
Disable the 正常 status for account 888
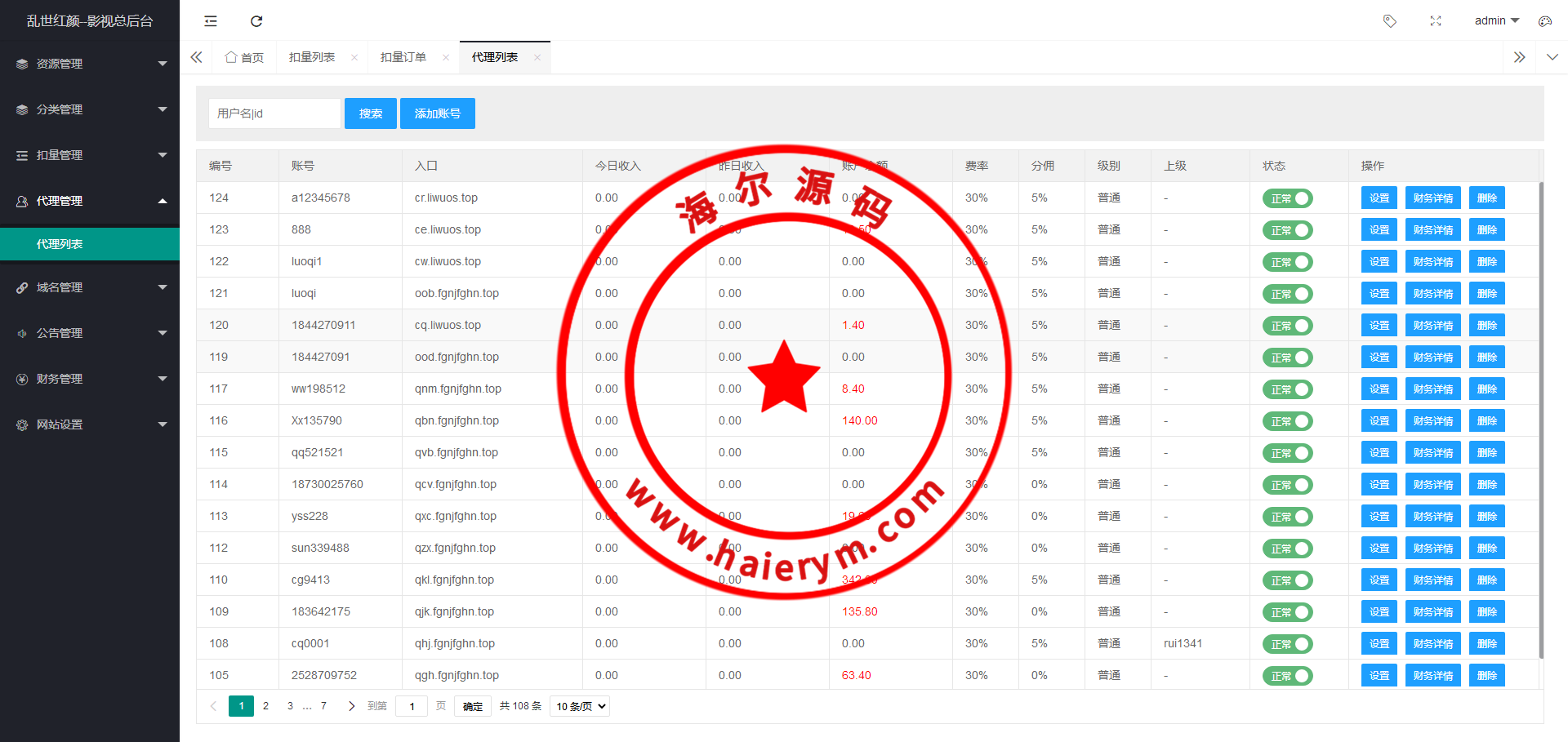coord(1288,229)
